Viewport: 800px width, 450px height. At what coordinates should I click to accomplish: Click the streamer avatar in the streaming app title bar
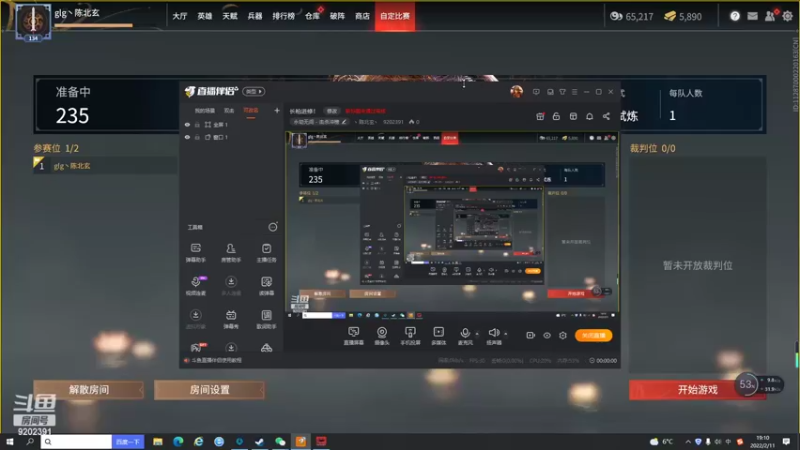(x=516, y=92)
